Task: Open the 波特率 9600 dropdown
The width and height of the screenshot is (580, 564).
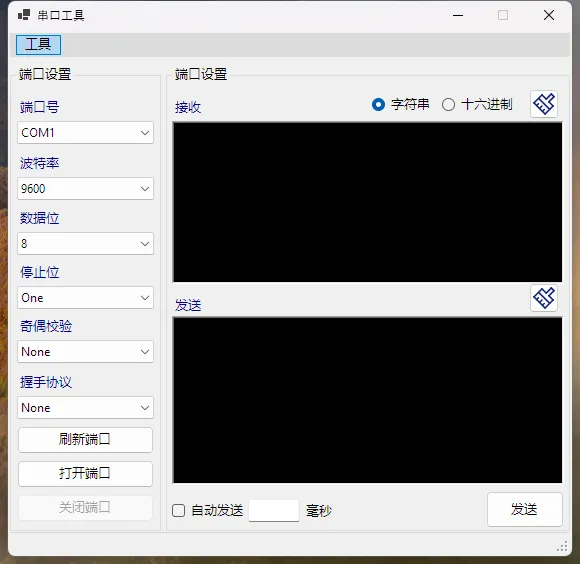Action: [85, 189]
